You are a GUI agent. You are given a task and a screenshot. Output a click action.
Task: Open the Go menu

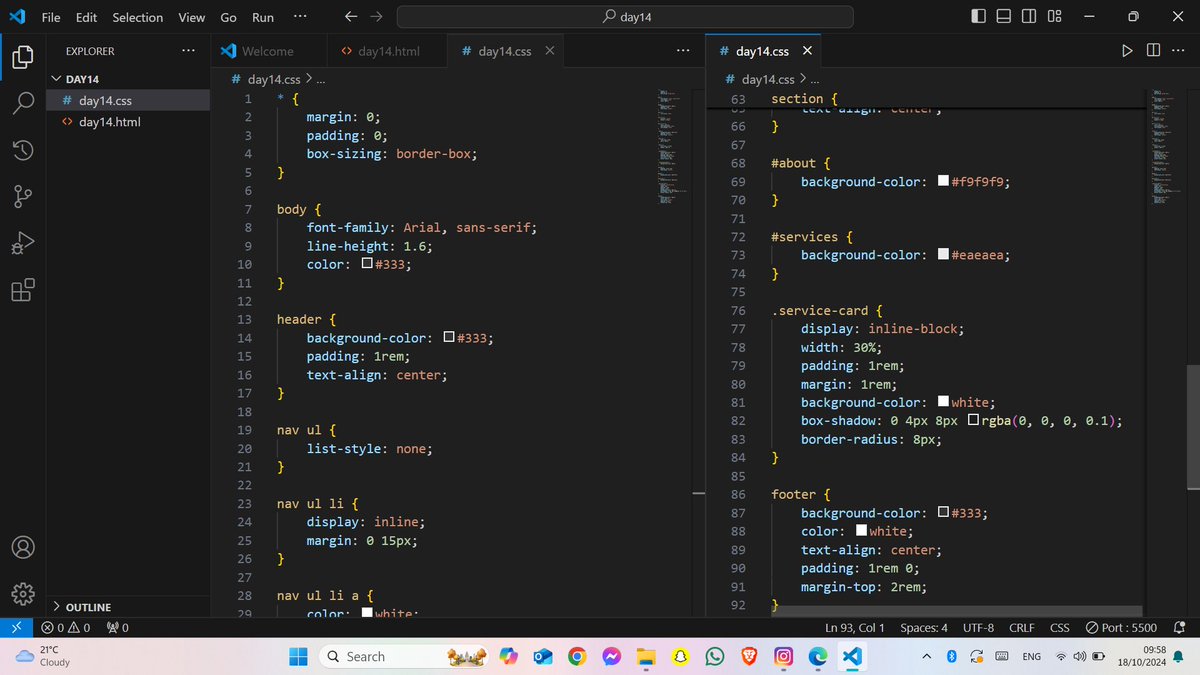(228, 17)
